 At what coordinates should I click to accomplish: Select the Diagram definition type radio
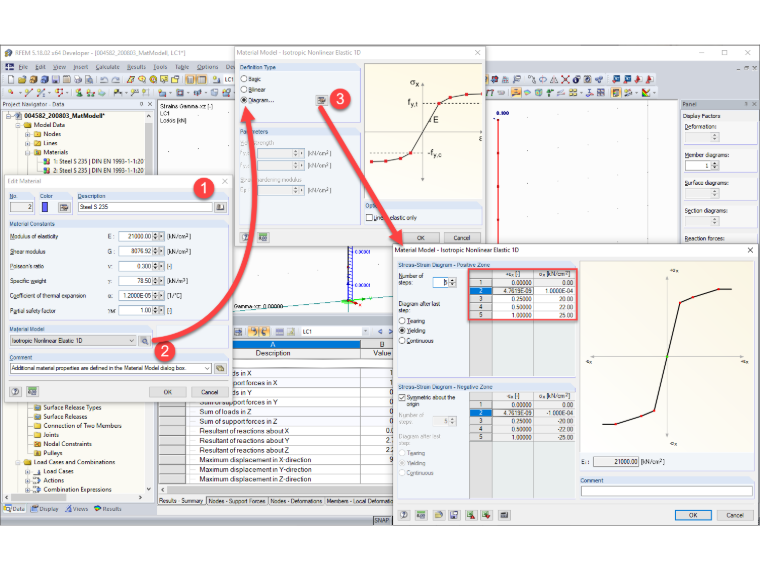244,100
